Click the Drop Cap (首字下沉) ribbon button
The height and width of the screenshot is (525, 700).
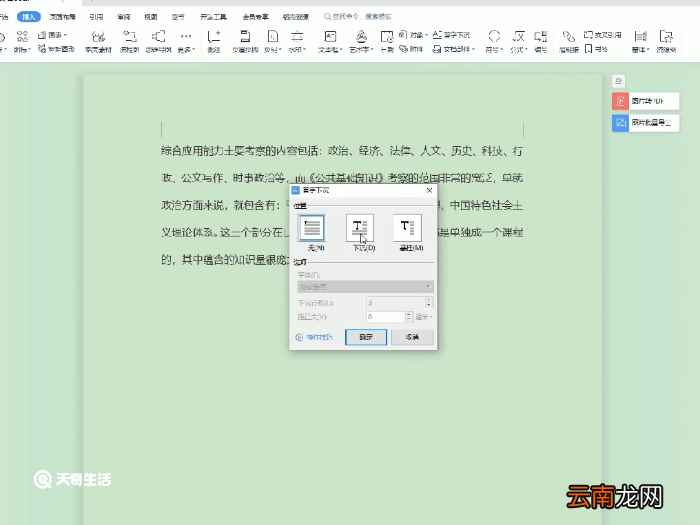[x=451, y=35]
